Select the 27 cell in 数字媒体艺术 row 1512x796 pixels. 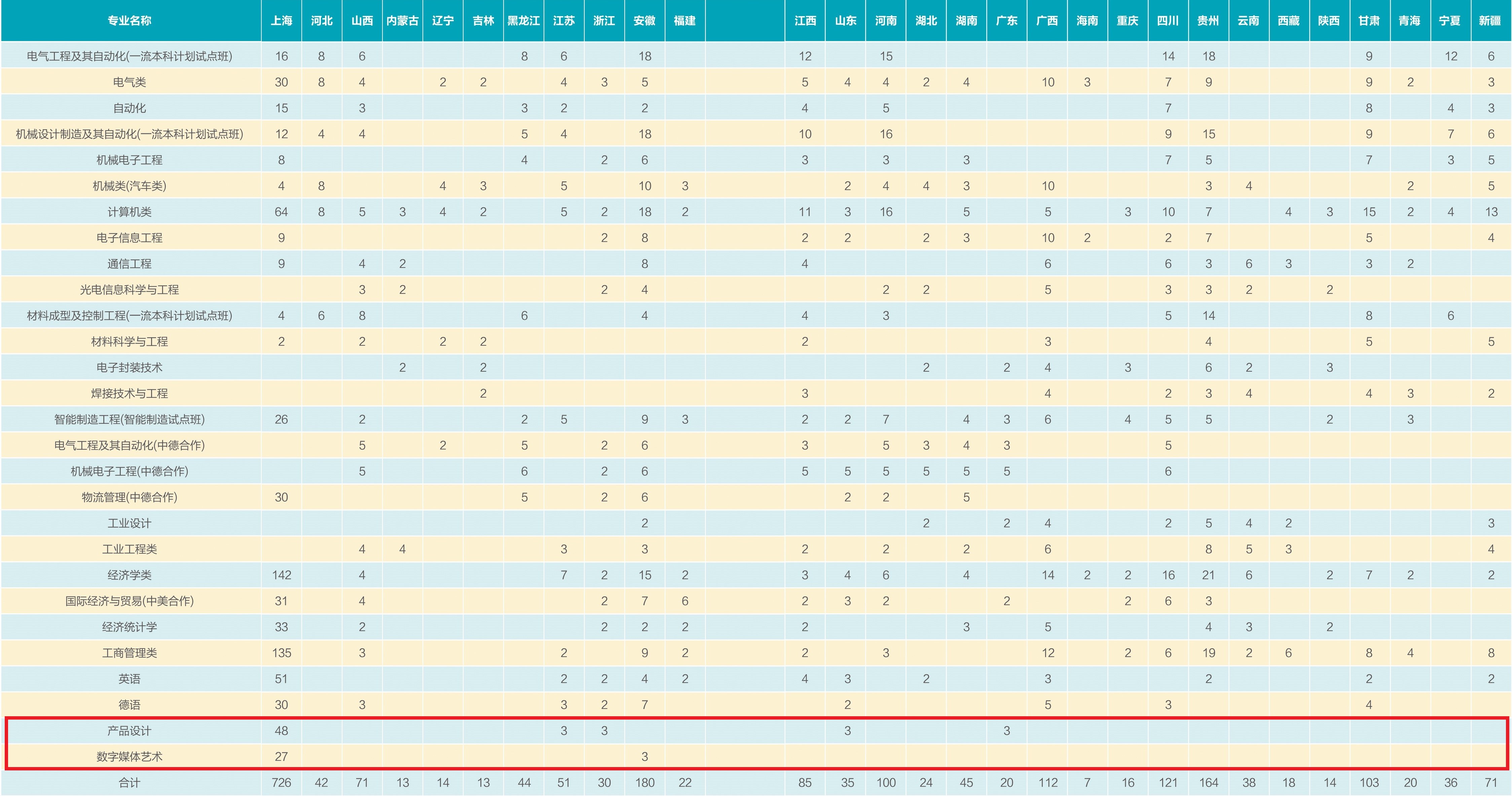[281, 757]
